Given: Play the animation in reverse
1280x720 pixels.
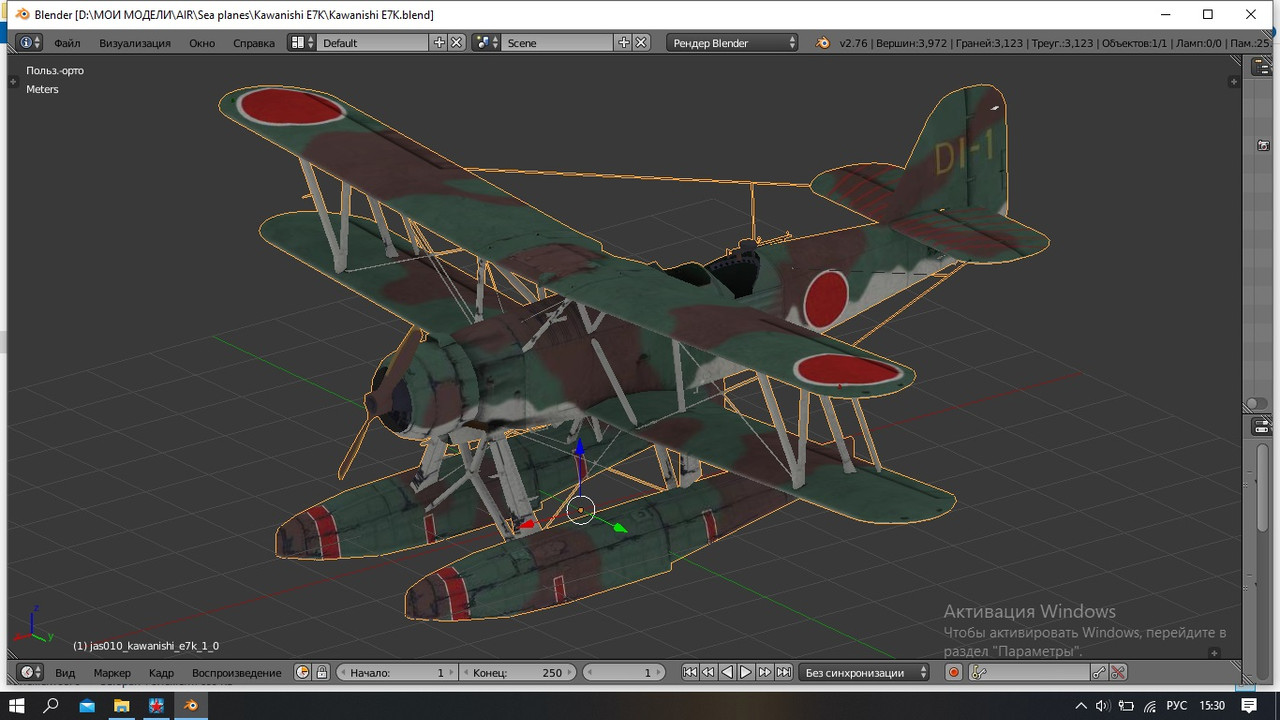Looking at the screenshot, I should point(727,673).
